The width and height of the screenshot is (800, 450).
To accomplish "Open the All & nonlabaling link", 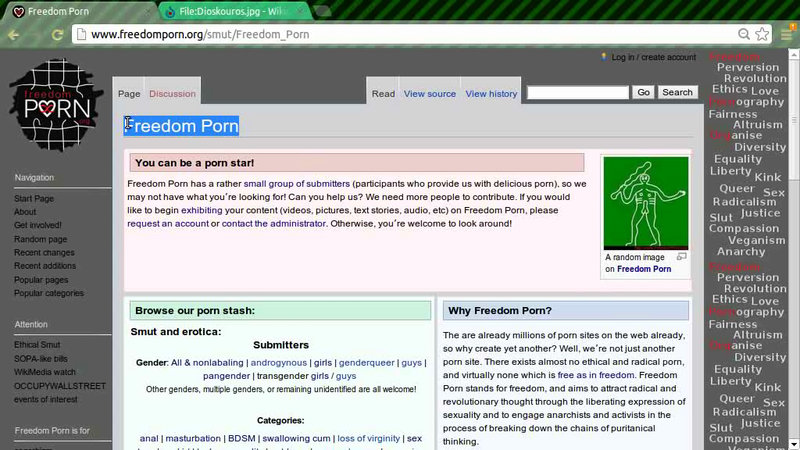I will [x=207, y=363].
